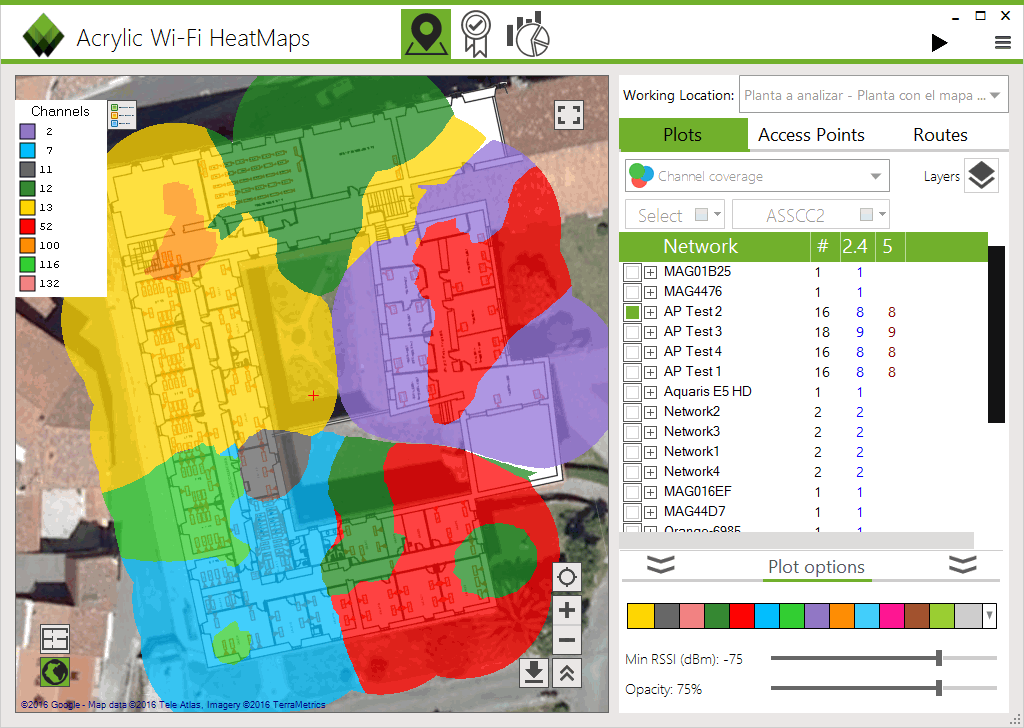Screen dimensions: 1024x728
Task: Check the MAG01B25 network checkbox
Action: tap(632, 272)
